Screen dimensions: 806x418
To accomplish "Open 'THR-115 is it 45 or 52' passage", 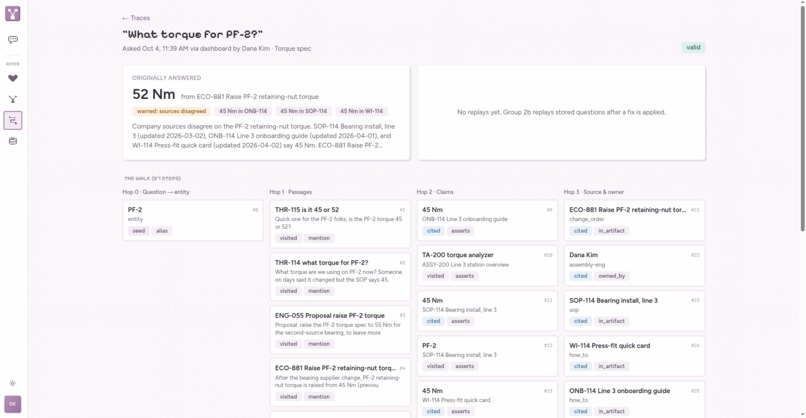I will click(x=340, y=224).
